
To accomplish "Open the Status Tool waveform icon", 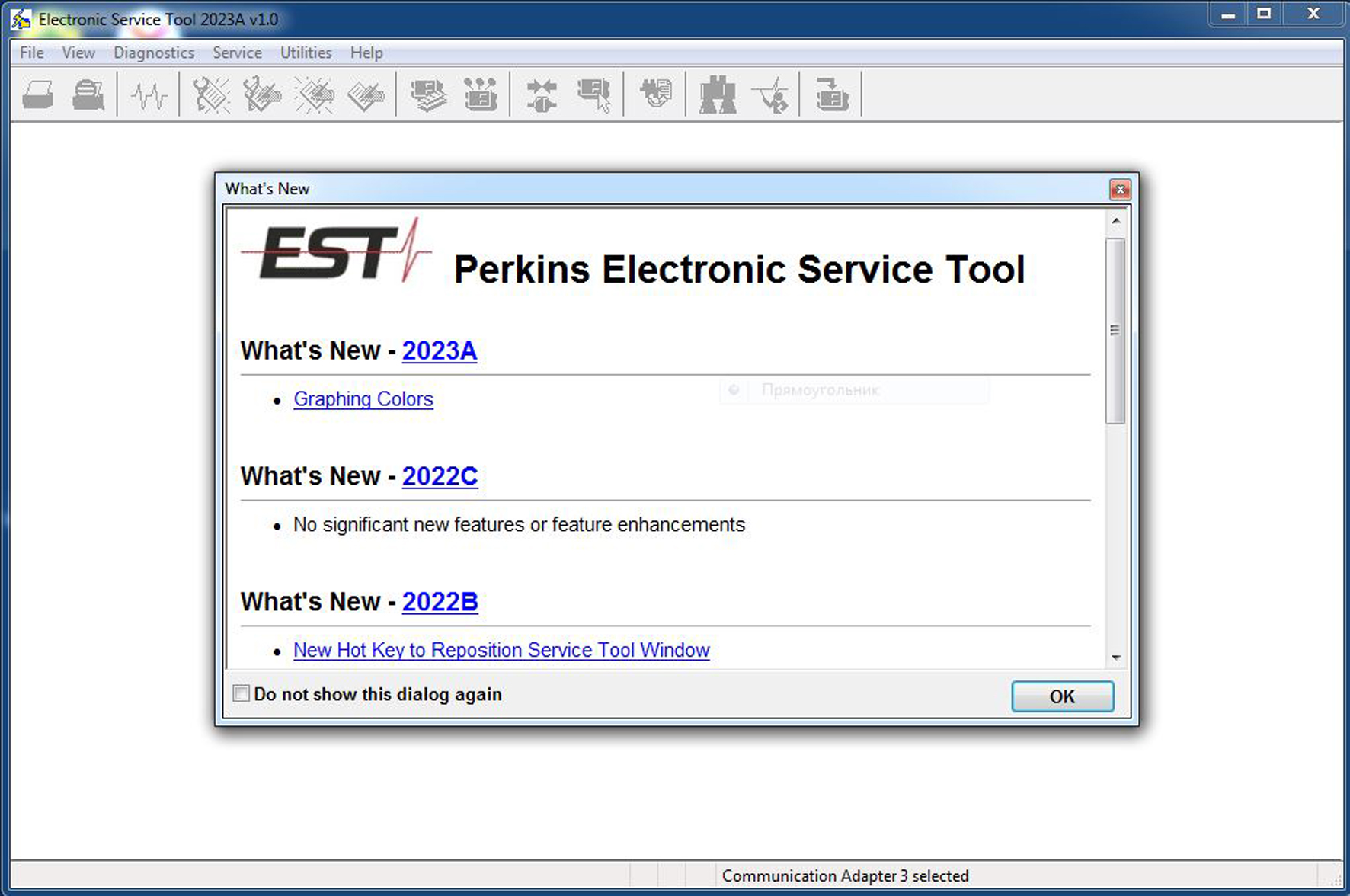I will 149,95.
